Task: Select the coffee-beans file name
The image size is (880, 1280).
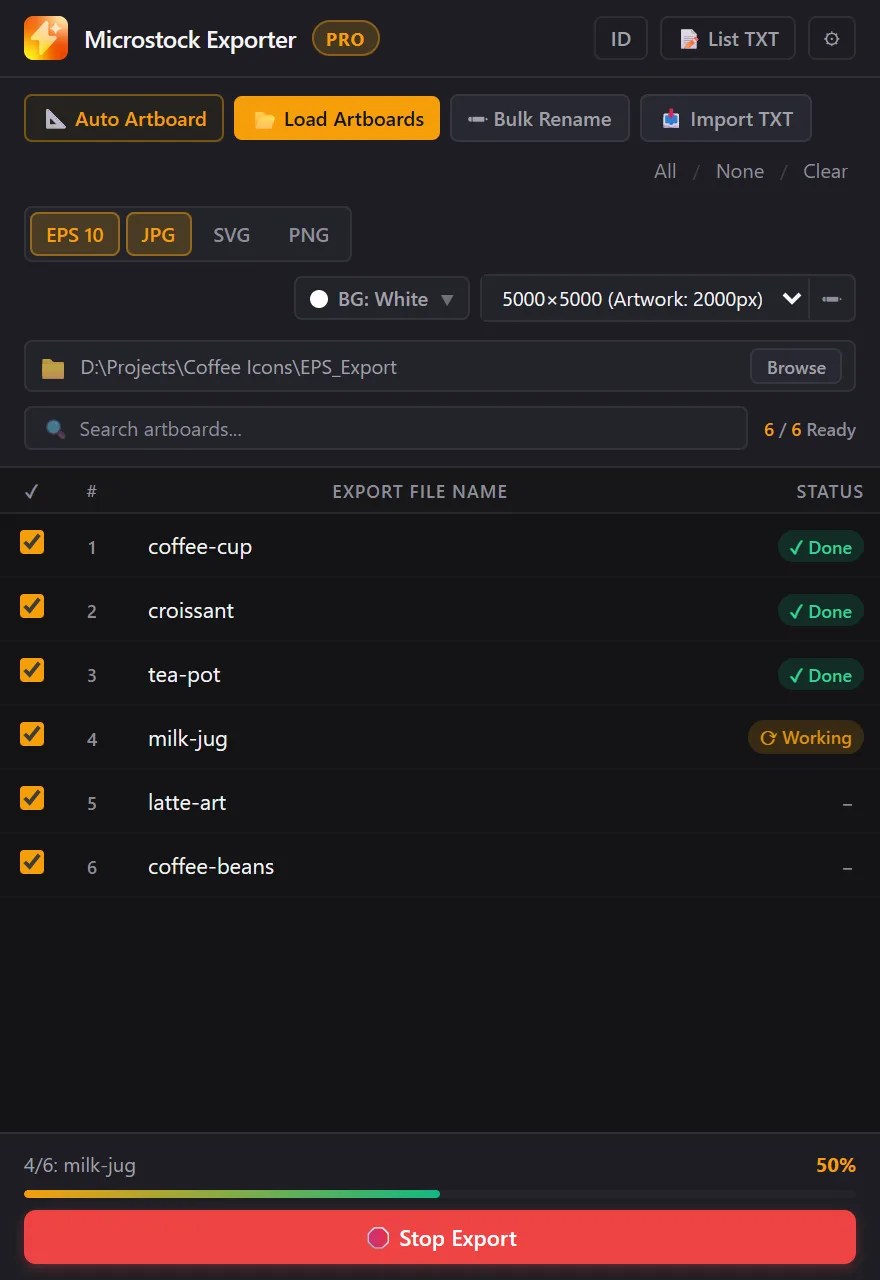Action: pyautogui.click(x=211, y=867)
